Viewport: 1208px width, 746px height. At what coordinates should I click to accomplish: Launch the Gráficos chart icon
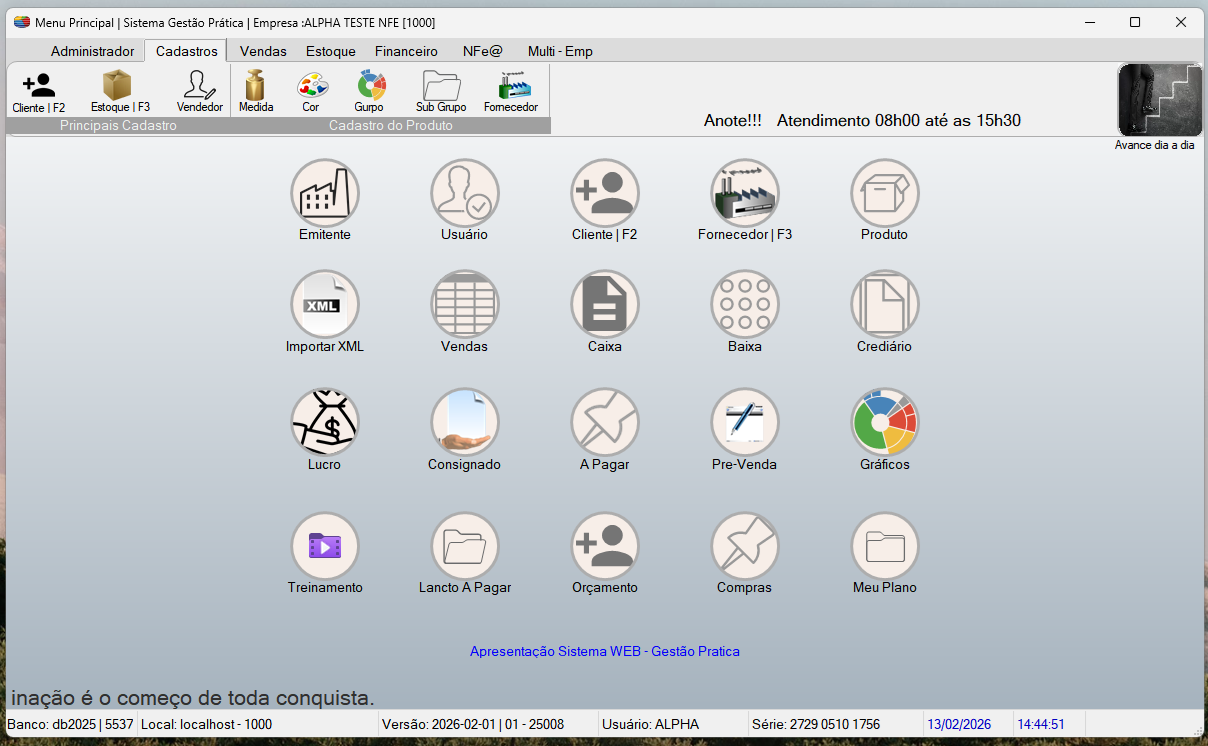[884, 423]
